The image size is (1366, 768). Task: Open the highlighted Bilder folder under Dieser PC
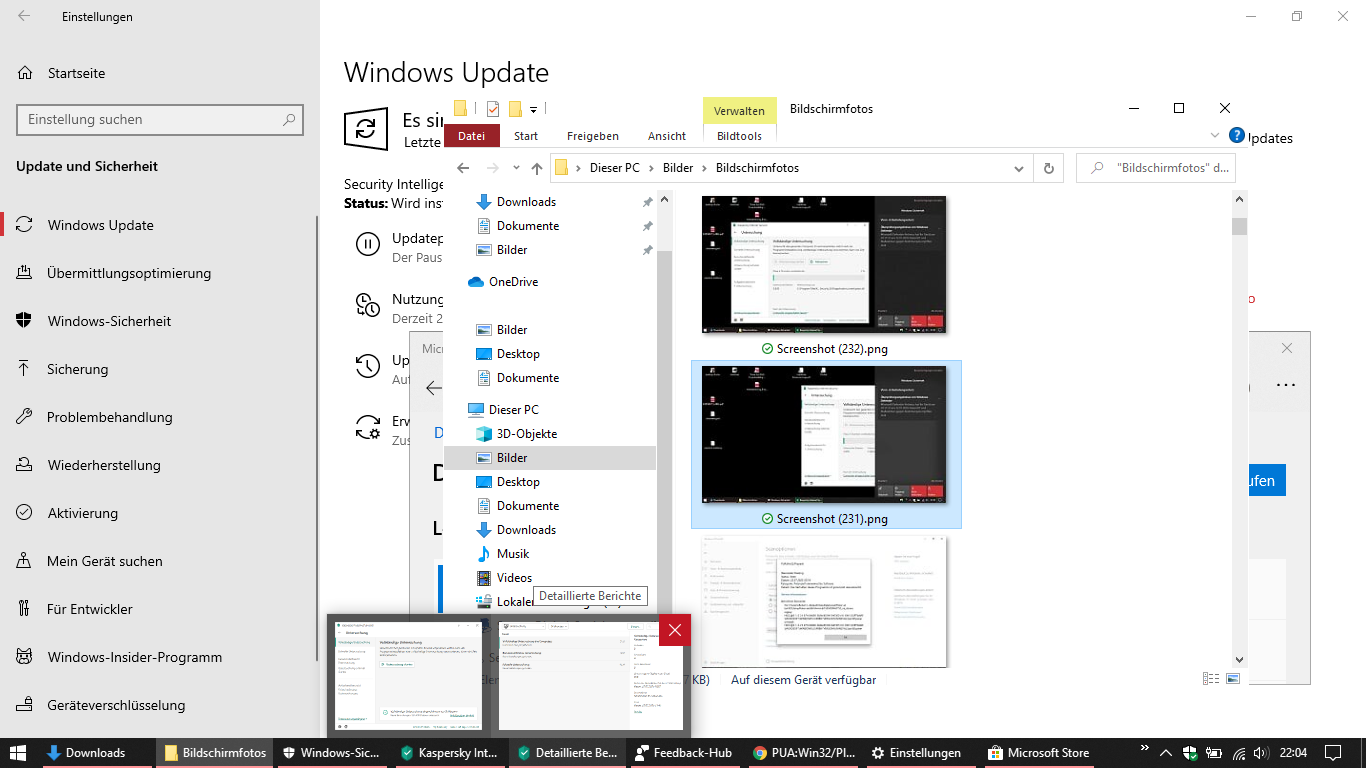pyautogui.click(x=549, y=458)
